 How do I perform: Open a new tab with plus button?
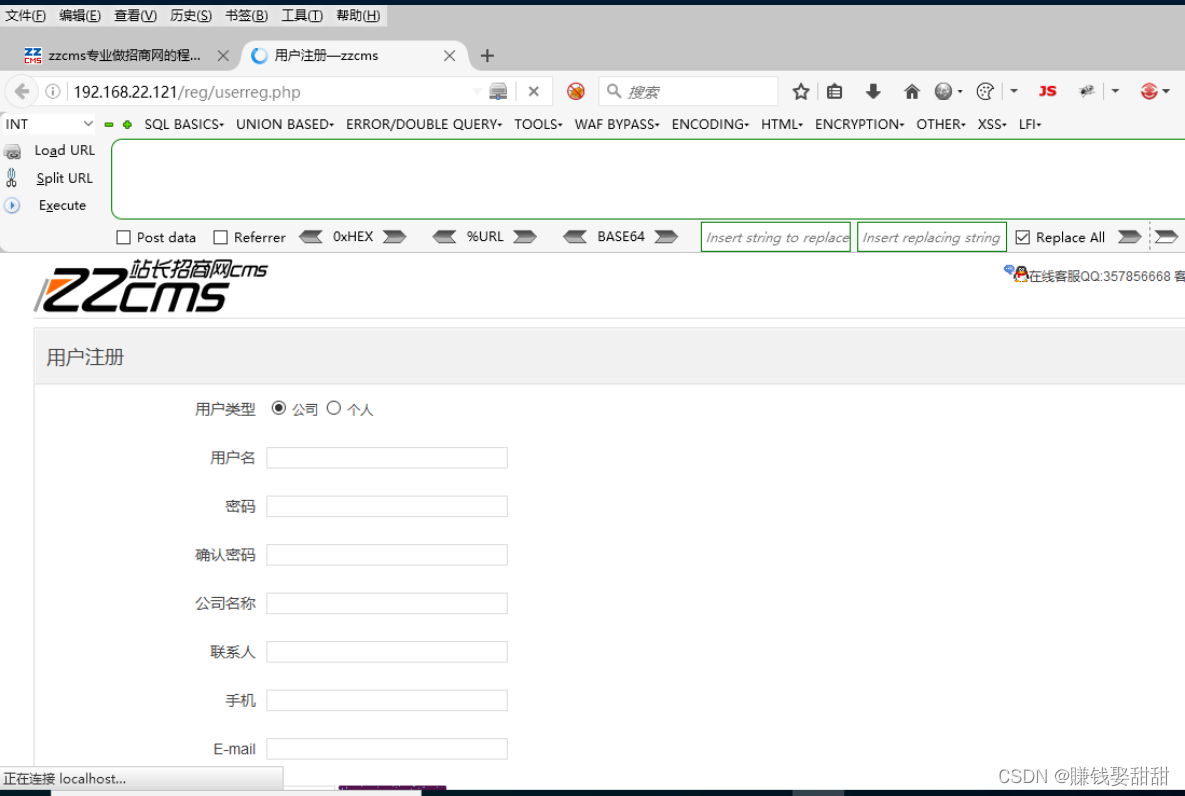click(487, 55)
